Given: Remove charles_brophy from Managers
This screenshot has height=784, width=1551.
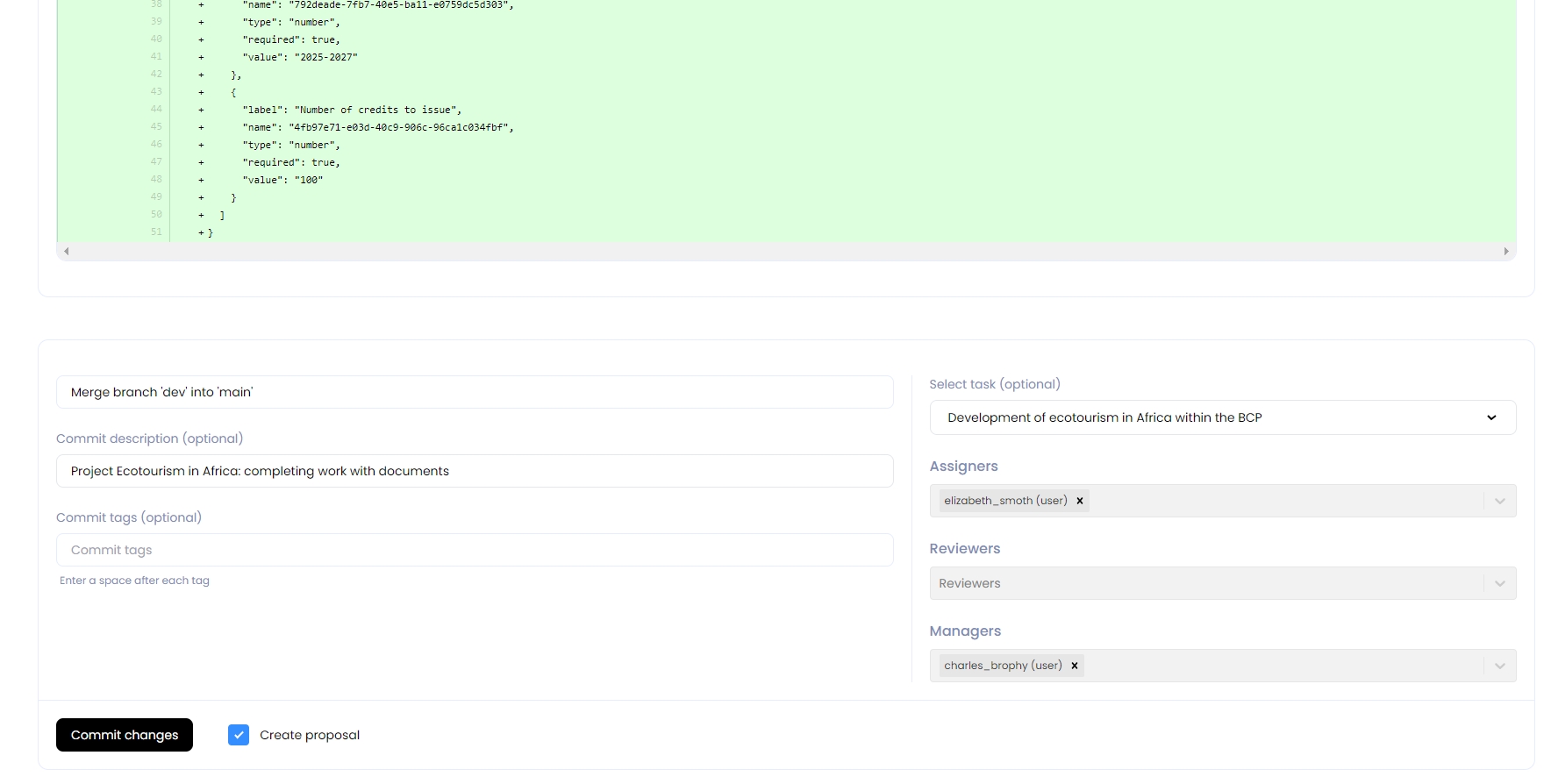Looking at the screenshot, I should 1075,666.
